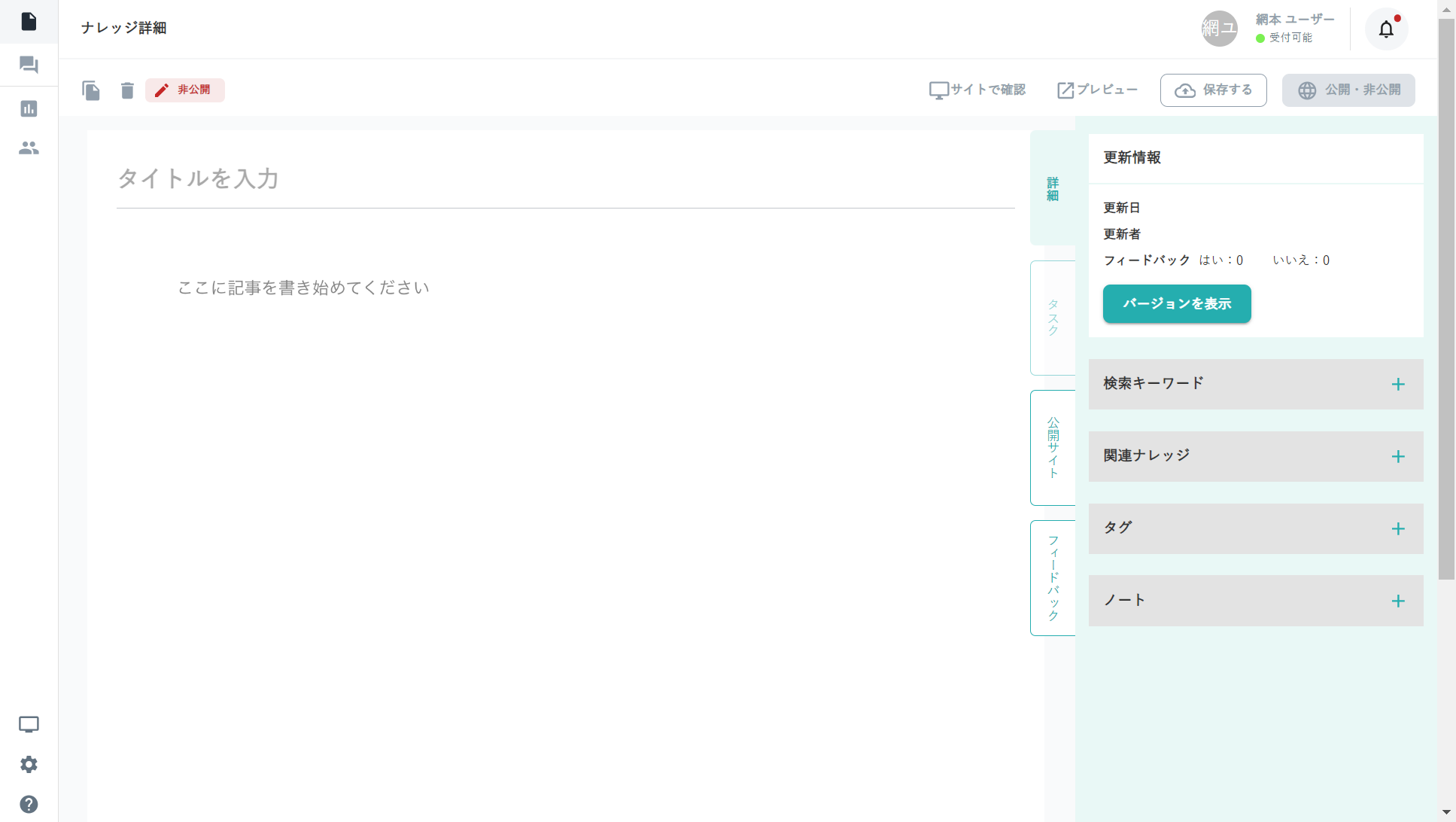1456x822 pixels.
Task: Expand the ノート section
Action: tap(1397, 601)
